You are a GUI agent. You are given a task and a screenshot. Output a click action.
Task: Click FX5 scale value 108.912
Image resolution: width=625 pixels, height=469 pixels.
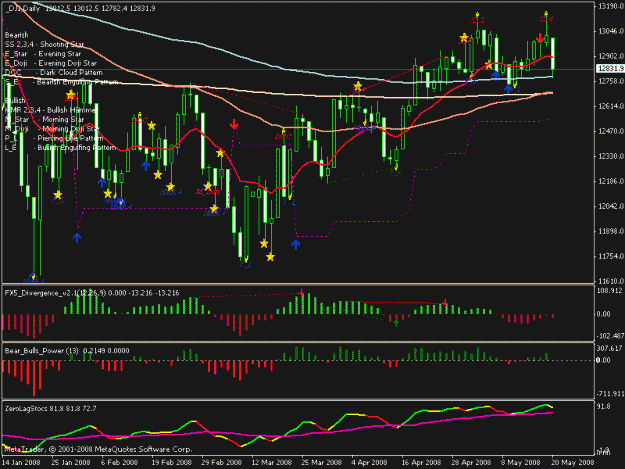(x=609, y=290)
